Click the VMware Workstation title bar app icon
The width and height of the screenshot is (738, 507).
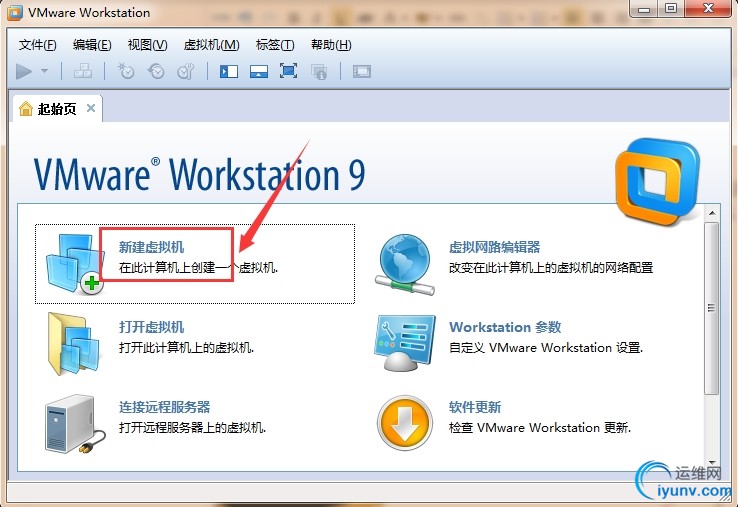(15, 12)
